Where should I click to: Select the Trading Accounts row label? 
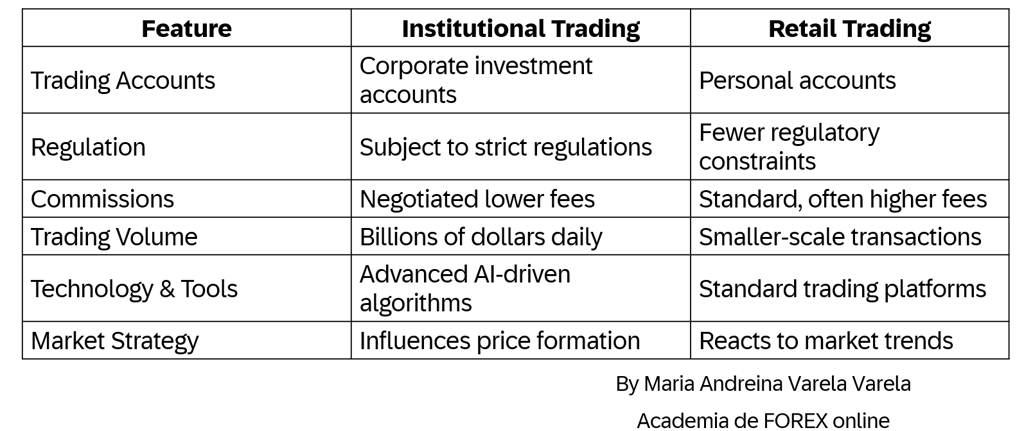click(x=187, y=80)
